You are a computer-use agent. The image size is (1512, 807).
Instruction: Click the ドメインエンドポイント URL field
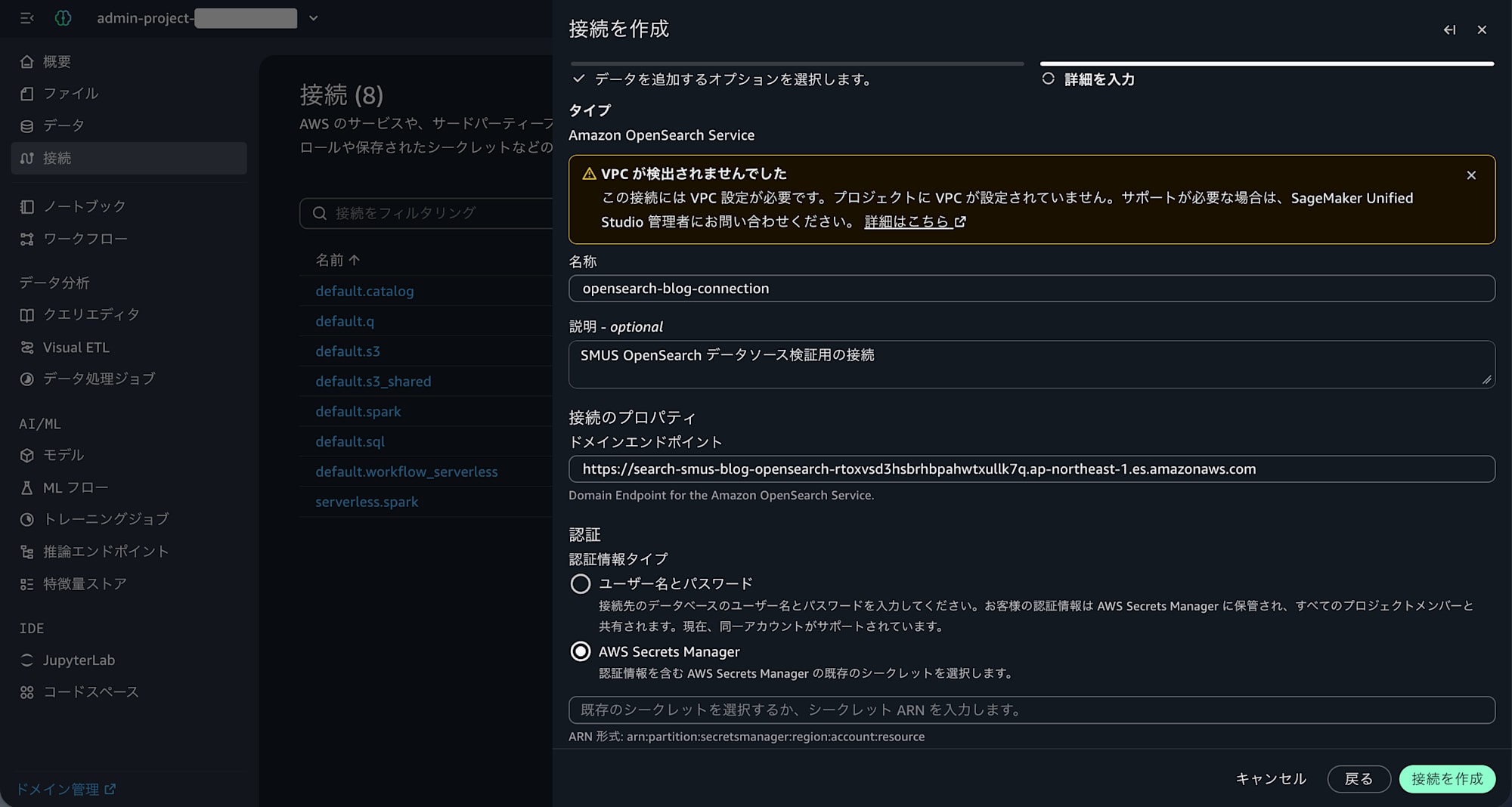(x=1032, y=469)
